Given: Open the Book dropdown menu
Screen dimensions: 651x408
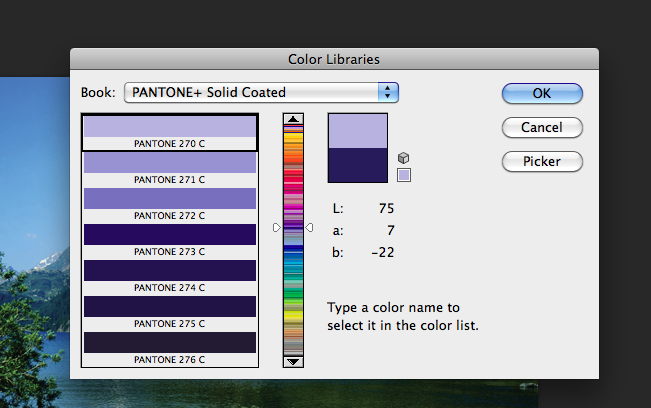Looking at the screenshot, I should (x=261, y=93).
